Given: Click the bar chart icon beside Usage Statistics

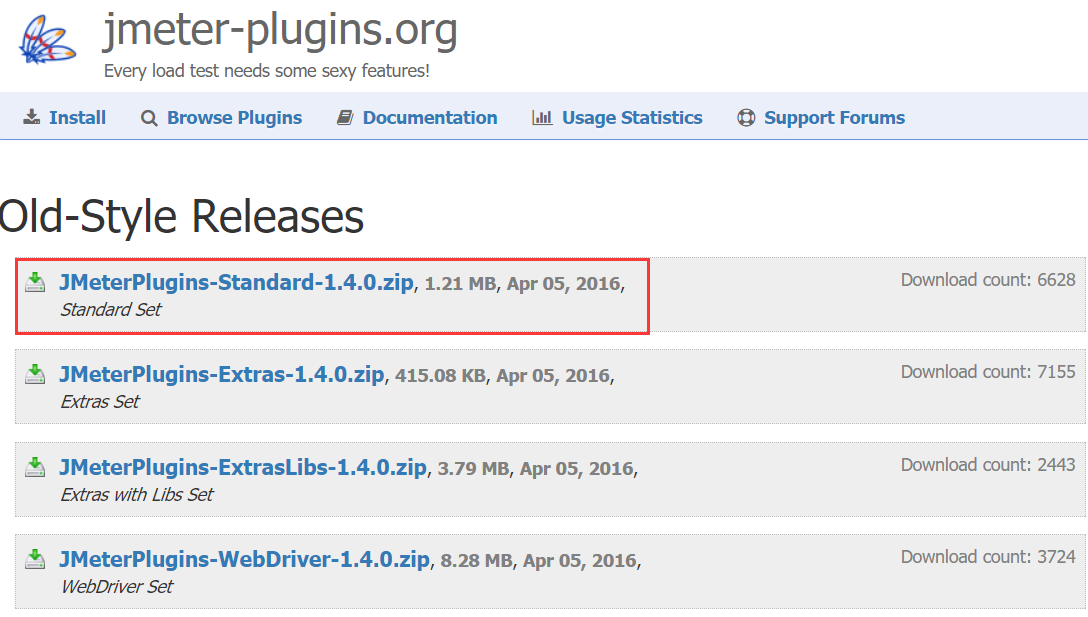Looking at the screenshot, I should click(542, 118).
